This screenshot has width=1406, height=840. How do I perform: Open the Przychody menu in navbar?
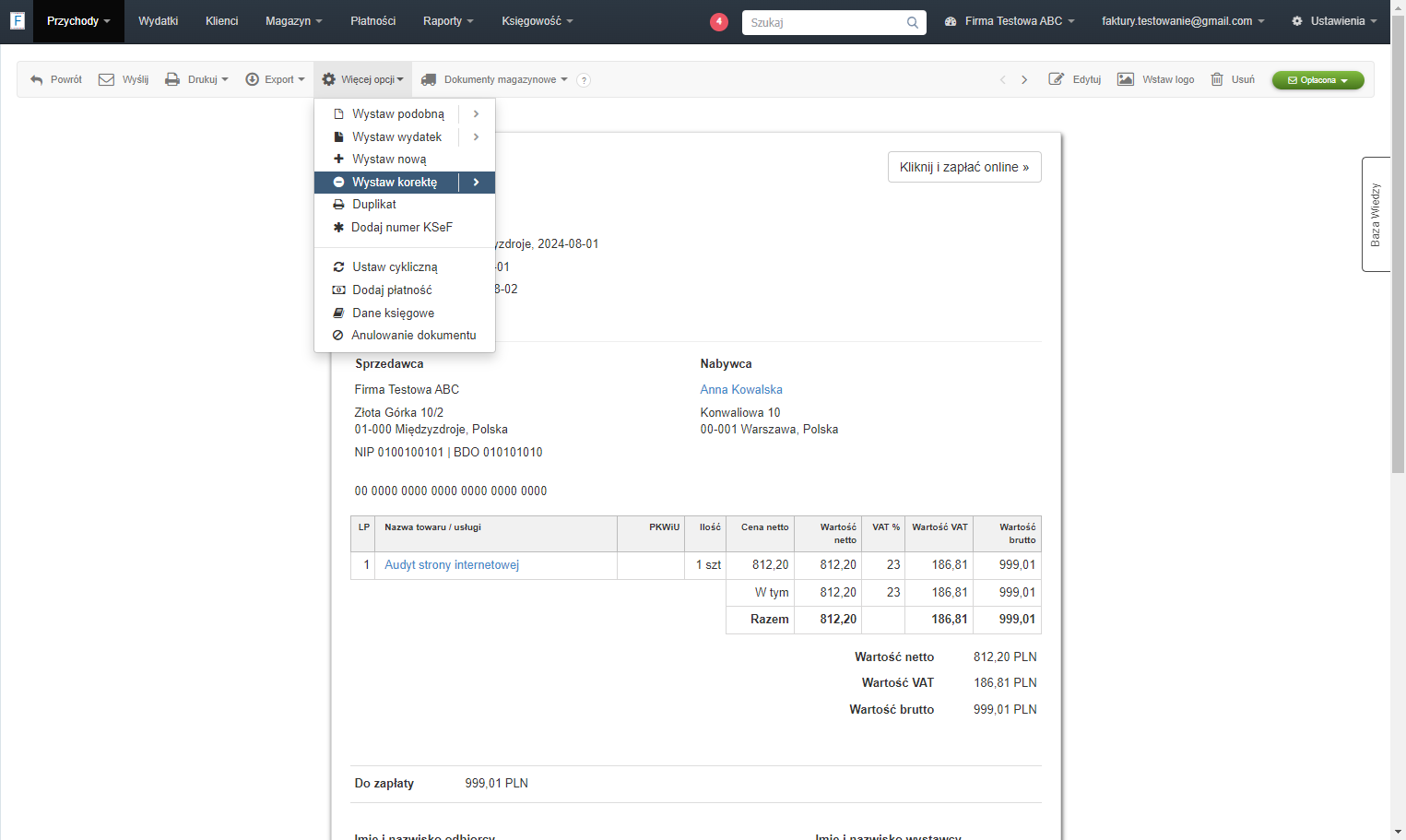(x=78, y=21)
